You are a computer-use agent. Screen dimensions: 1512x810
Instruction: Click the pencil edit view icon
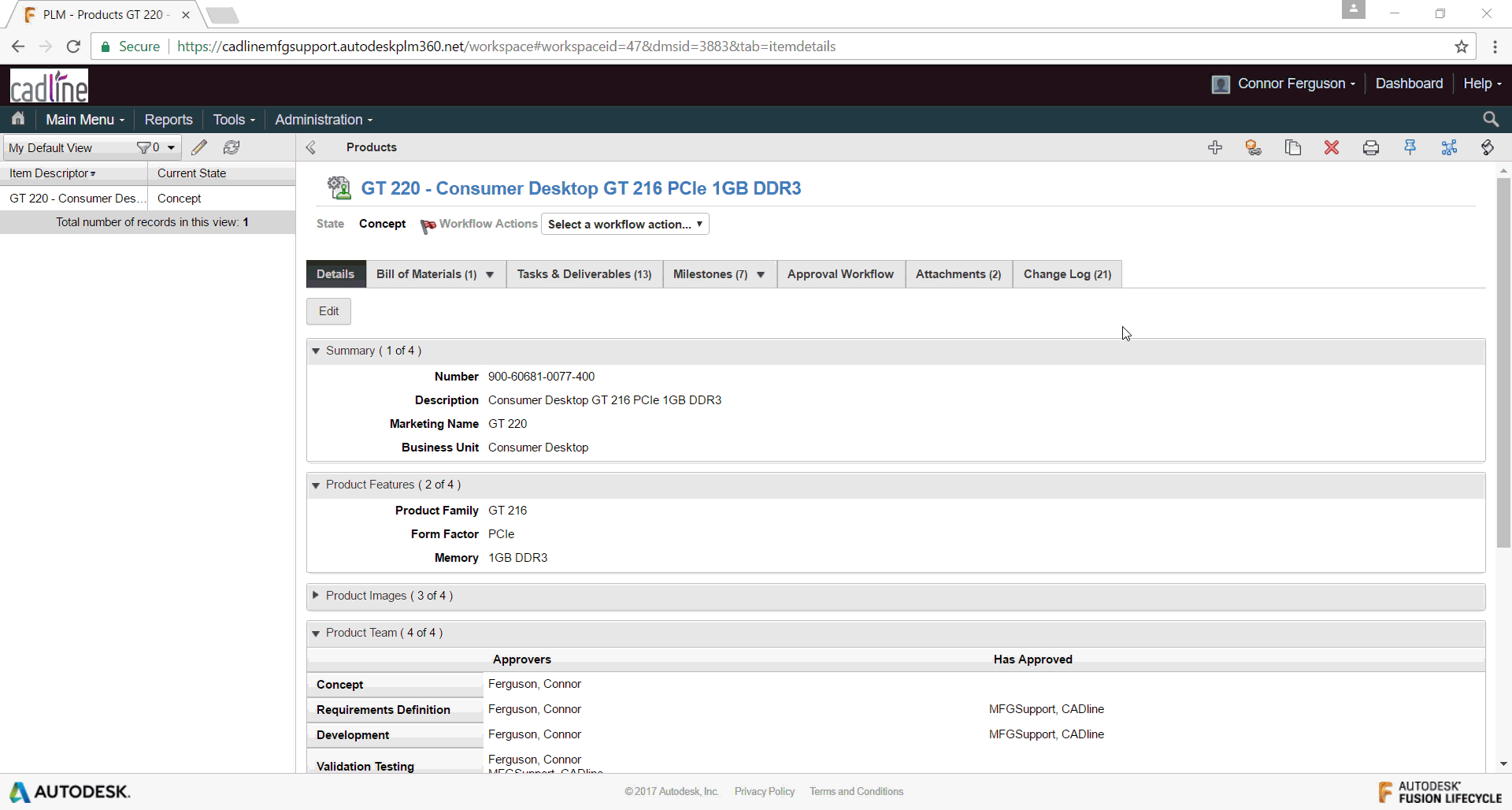(x=199, y=147)
